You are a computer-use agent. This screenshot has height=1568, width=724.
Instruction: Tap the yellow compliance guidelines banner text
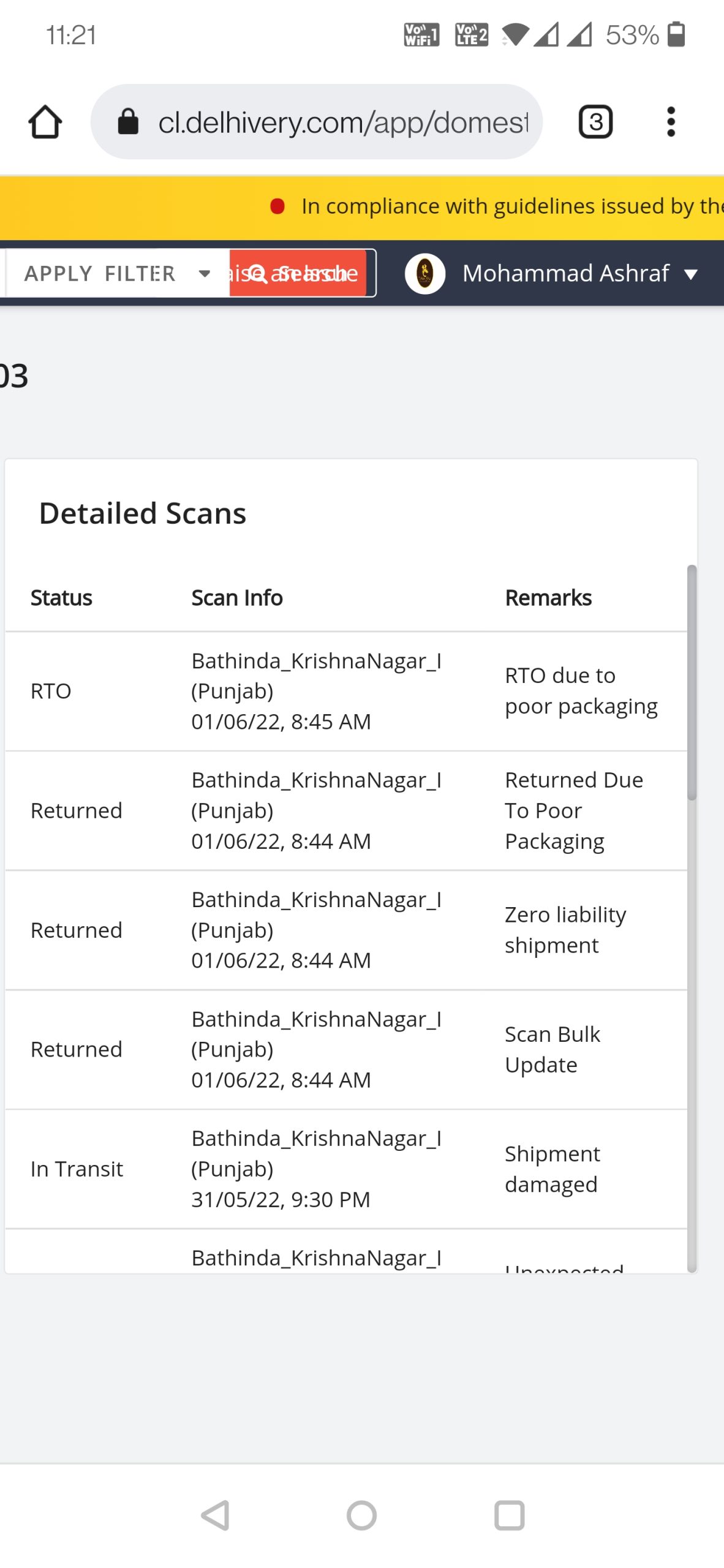coord(511,206)
